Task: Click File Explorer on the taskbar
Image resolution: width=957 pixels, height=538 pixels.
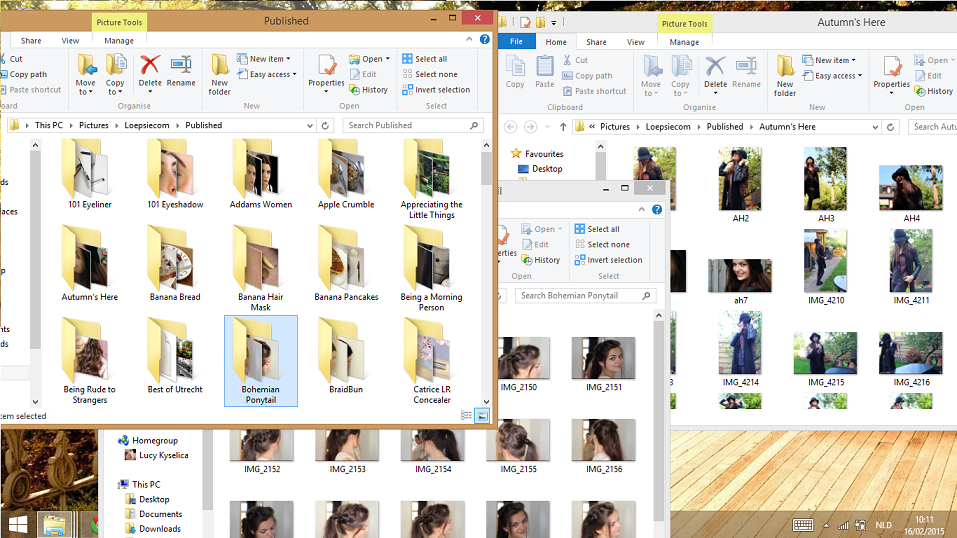Action: pos(56,525)
